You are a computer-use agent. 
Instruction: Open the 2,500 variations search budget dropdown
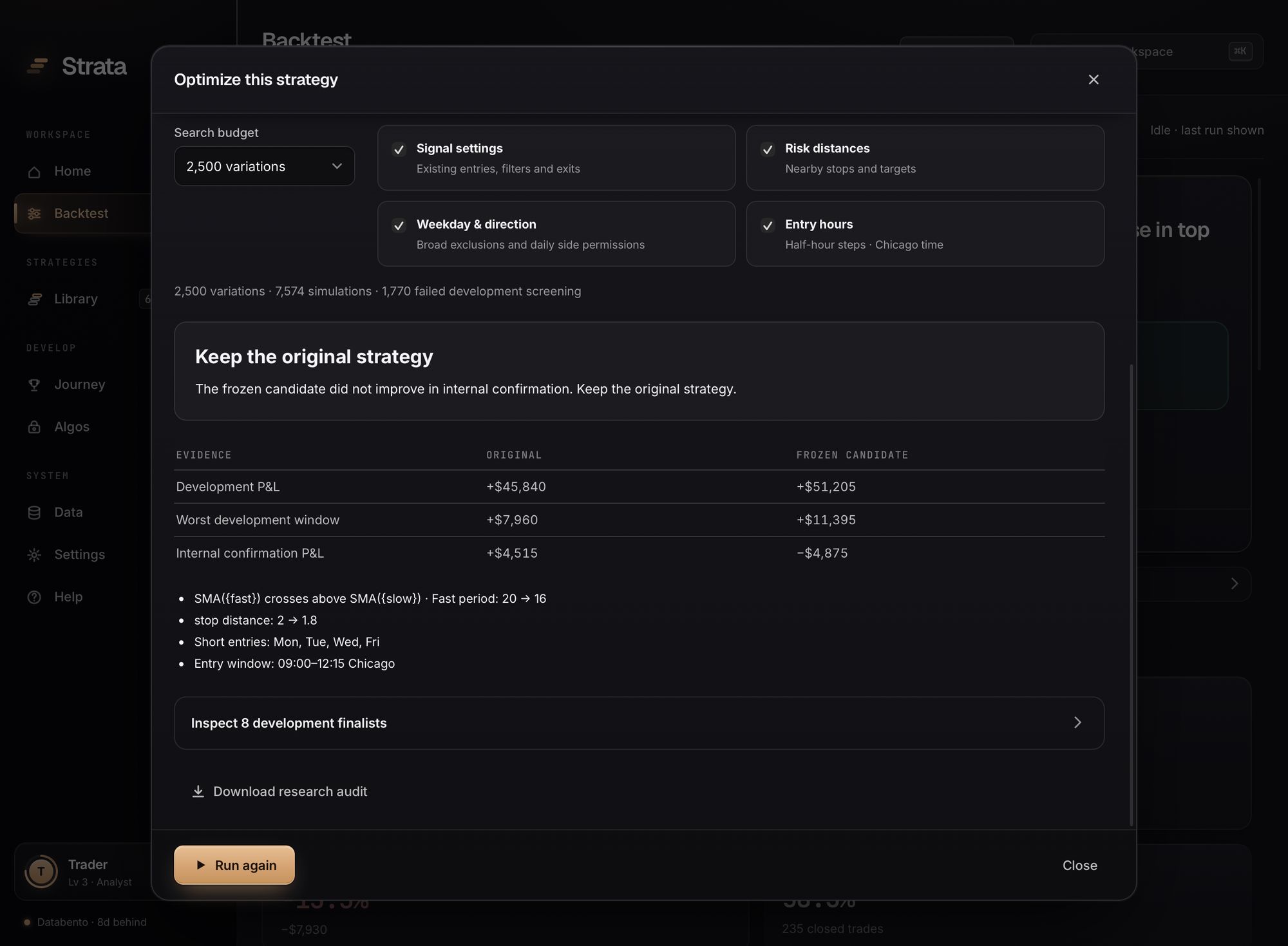pyautogui.click(x=264, y=166)
